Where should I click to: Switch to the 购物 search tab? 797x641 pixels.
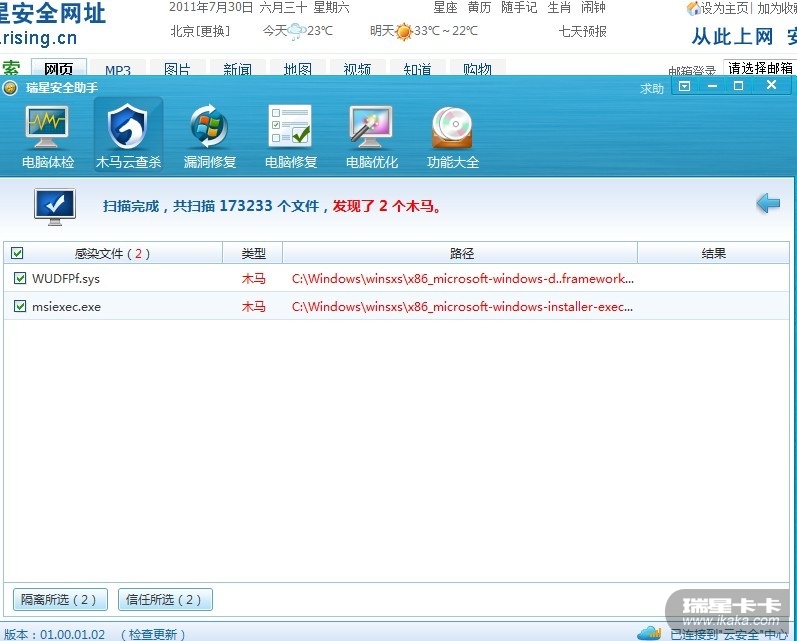tap(477, 69)
